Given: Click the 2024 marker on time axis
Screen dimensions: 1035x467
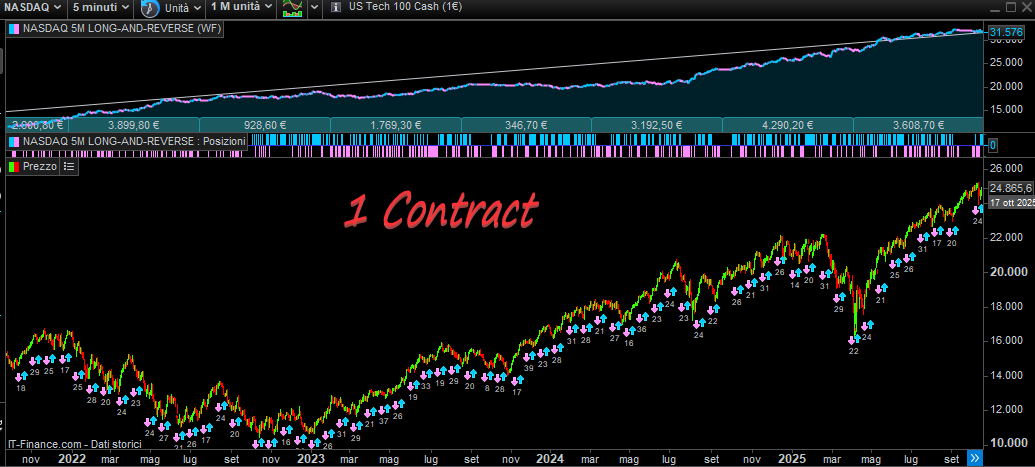Looking at the screenshot, I should (x=551, y=458).
